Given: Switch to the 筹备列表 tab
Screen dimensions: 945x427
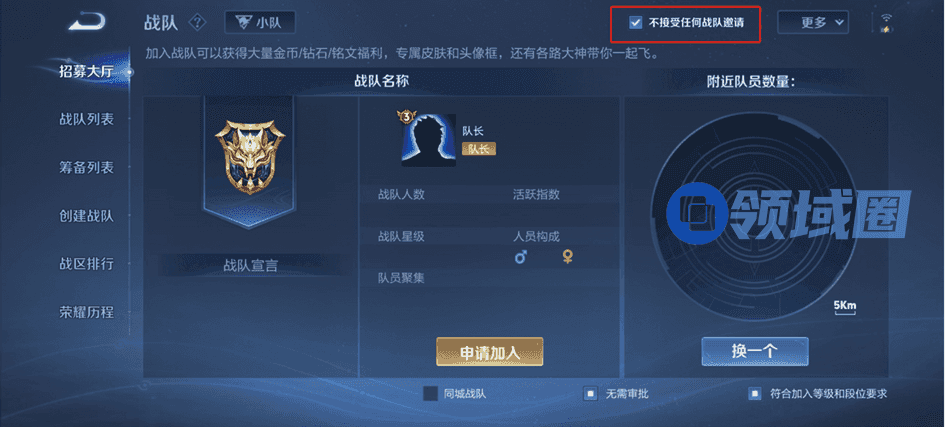Looking at the screenshot, I should tap(86, 167).
